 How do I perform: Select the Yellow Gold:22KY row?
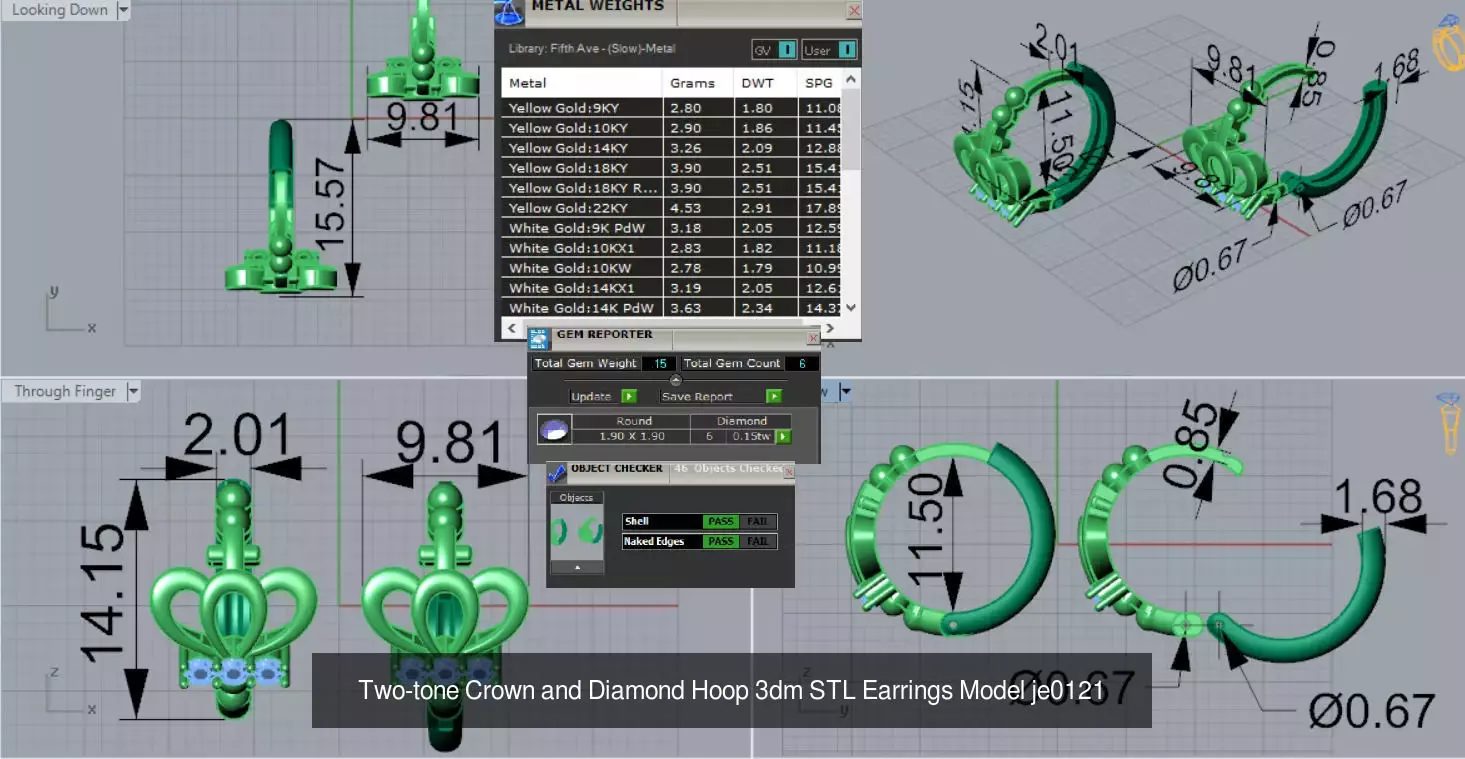click(x=671, y=208)
